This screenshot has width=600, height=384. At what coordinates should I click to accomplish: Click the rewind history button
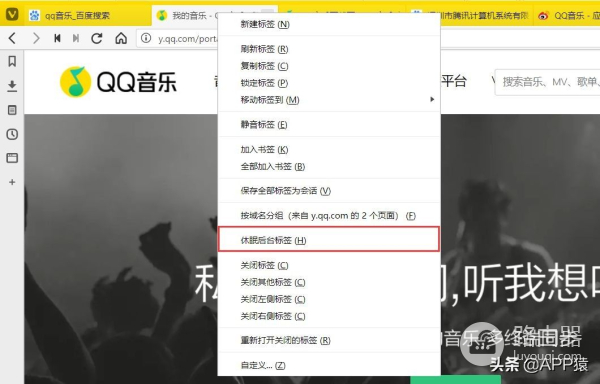57,38
